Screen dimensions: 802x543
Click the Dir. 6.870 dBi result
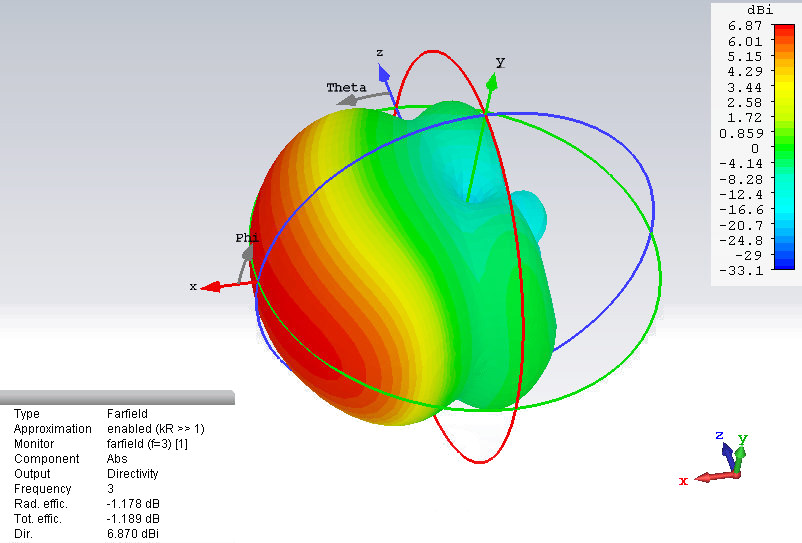133,535
